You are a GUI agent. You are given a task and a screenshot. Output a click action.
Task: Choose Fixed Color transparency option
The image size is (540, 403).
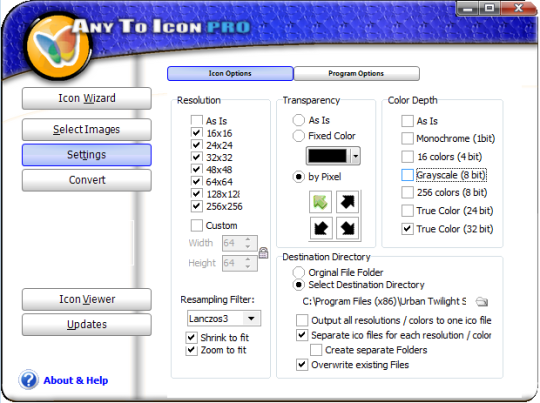point(299,136)
